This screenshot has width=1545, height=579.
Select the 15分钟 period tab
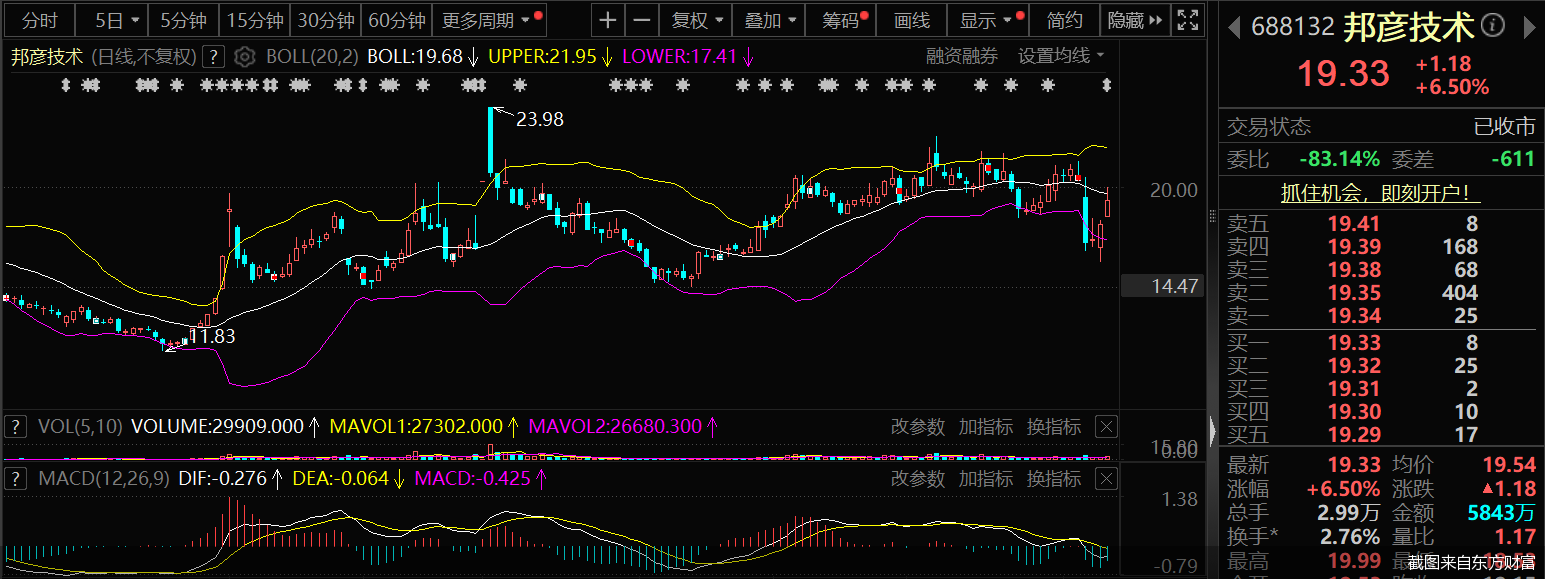254,20
